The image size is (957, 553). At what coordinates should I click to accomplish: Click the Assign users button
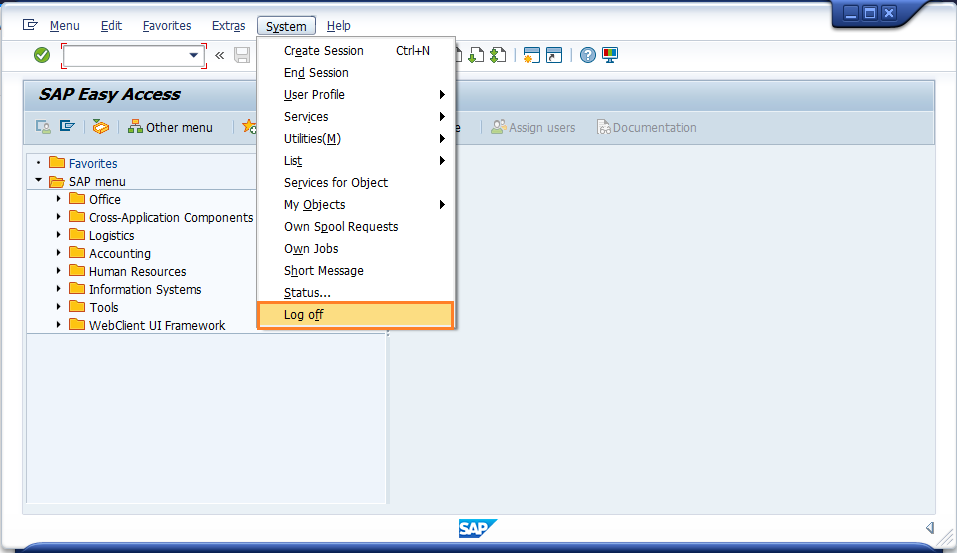[x=533, y=128]
